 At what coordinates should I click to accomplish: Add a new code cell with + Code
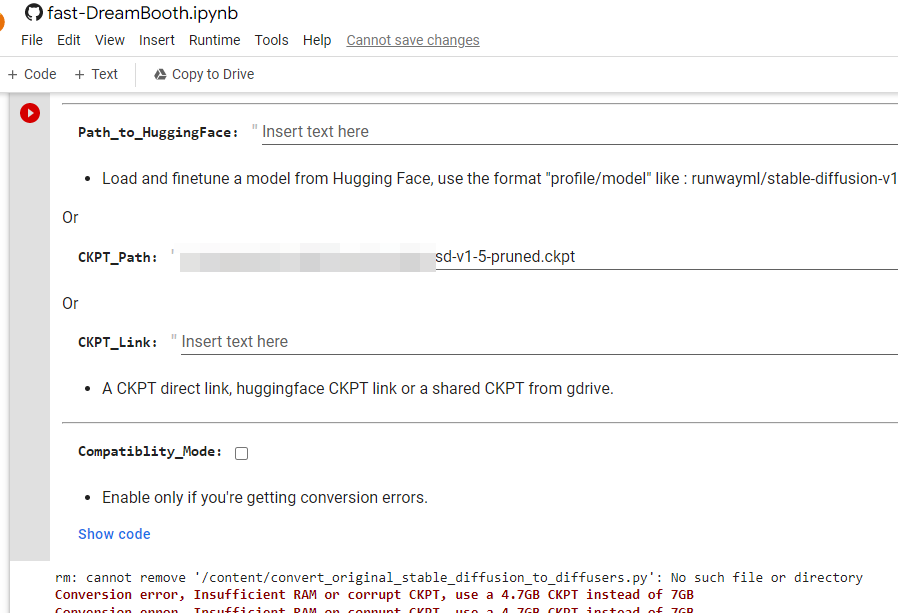[32, 73]
